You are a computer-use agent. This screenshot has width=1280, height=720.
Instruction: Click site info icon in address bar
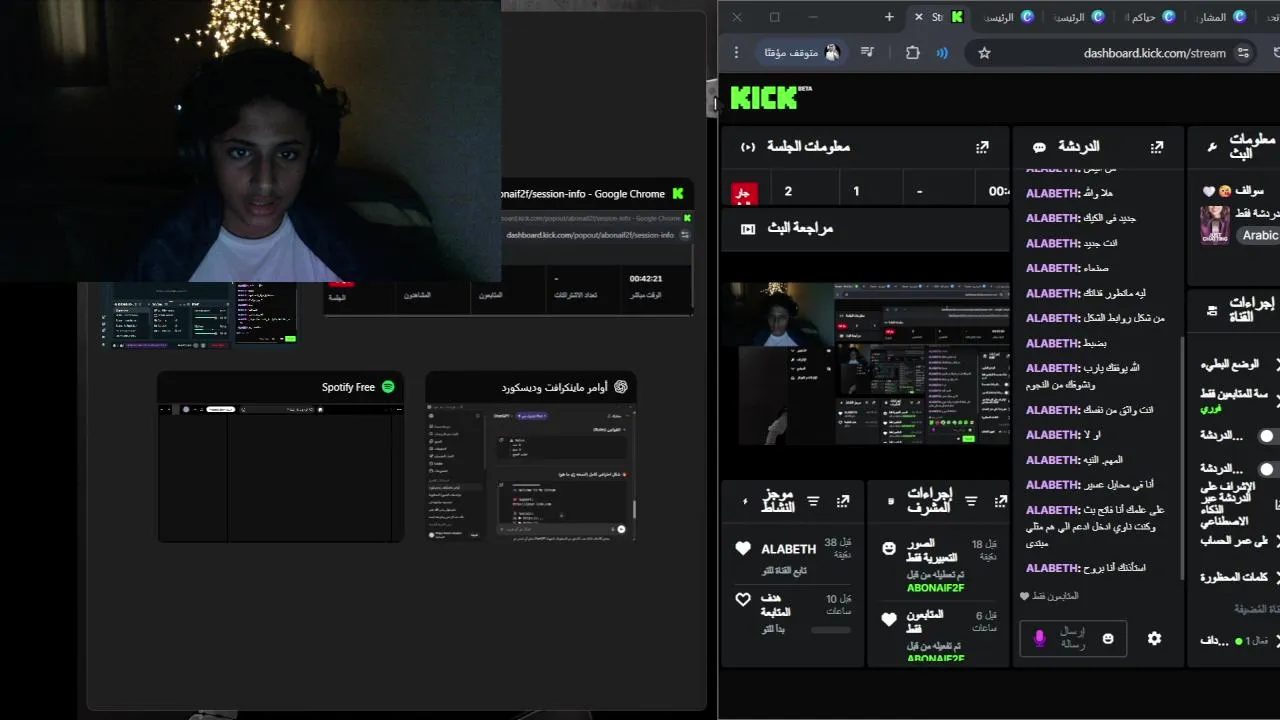pyautogui.click(x=1244, y=53)
